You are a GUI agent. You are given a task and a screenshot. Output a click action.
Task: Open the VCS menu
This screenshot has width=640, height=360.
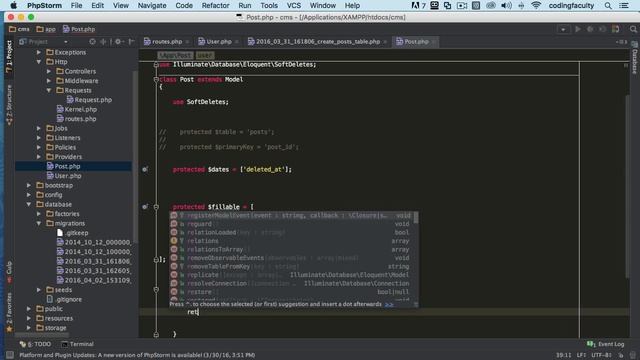pos(293,5)
